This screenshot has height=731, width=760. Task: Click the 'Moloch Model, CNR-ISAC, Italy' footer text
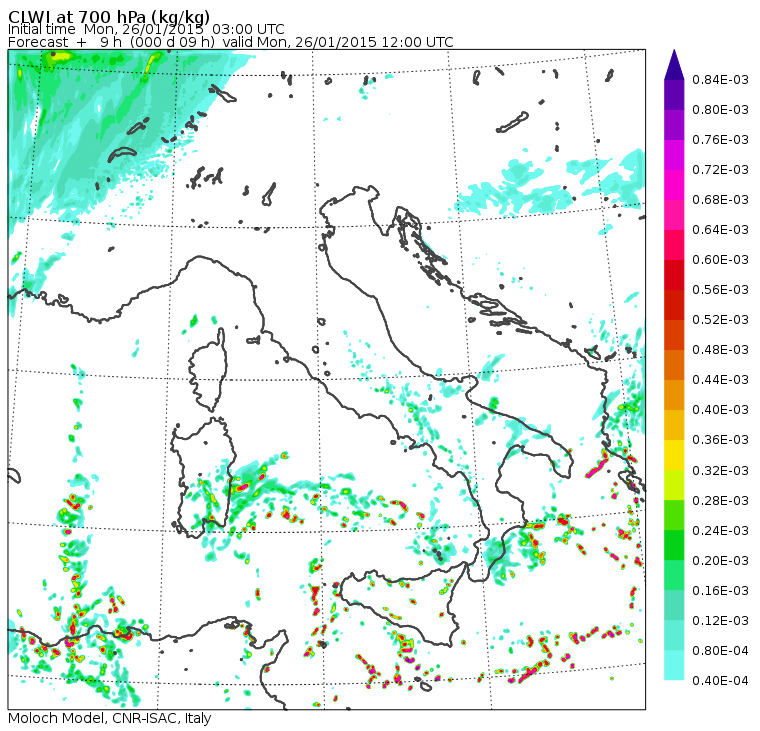[110, 718]
